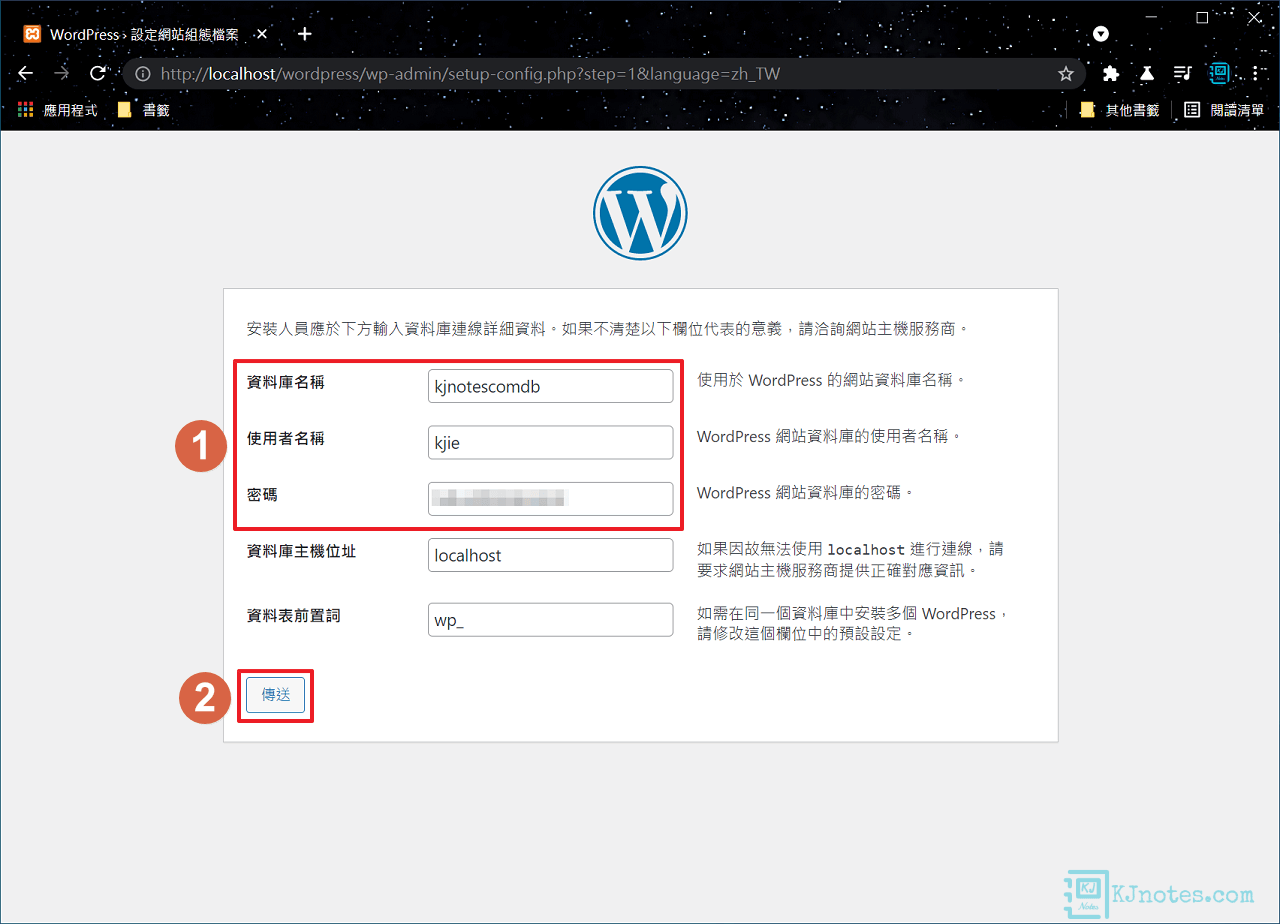Click the address bar URL

[x=470, y=74]
